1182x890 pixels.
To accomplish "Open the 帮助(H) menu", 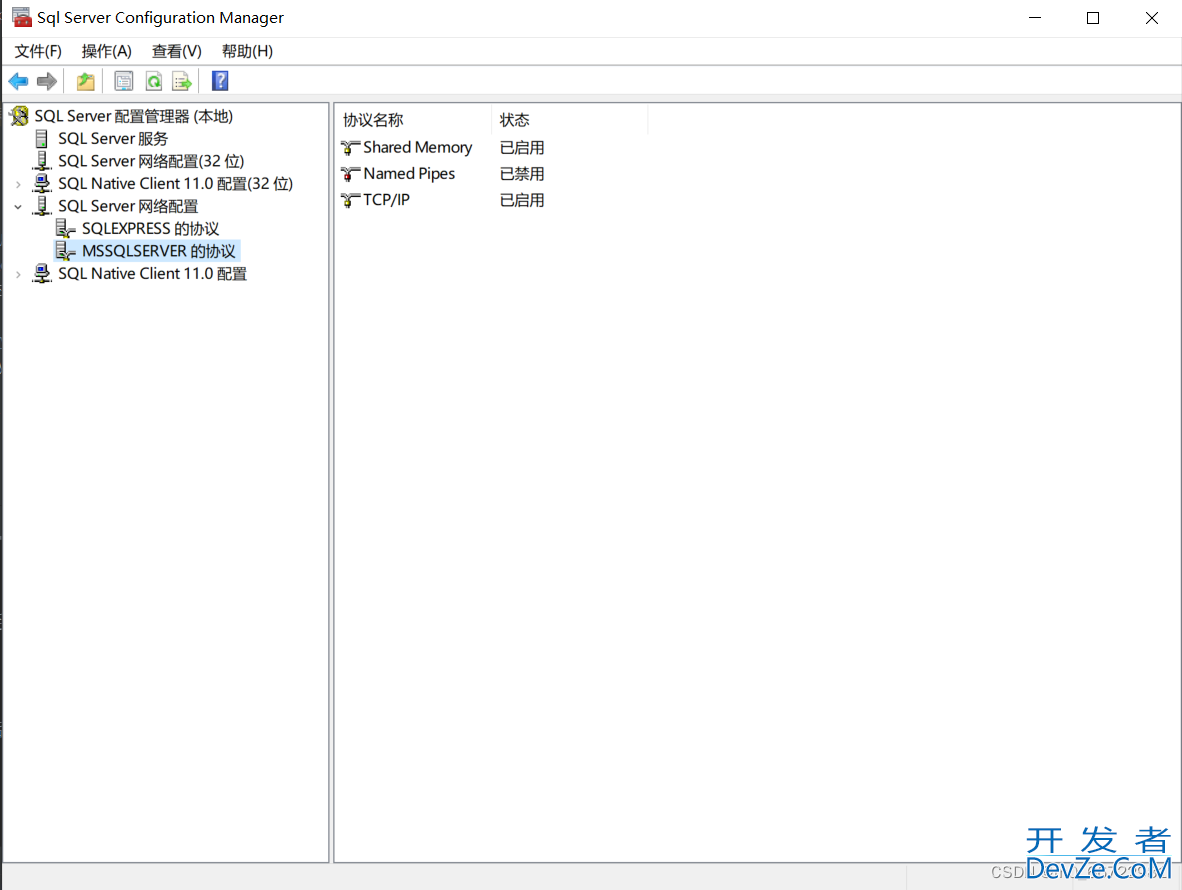I will [247, 51].
